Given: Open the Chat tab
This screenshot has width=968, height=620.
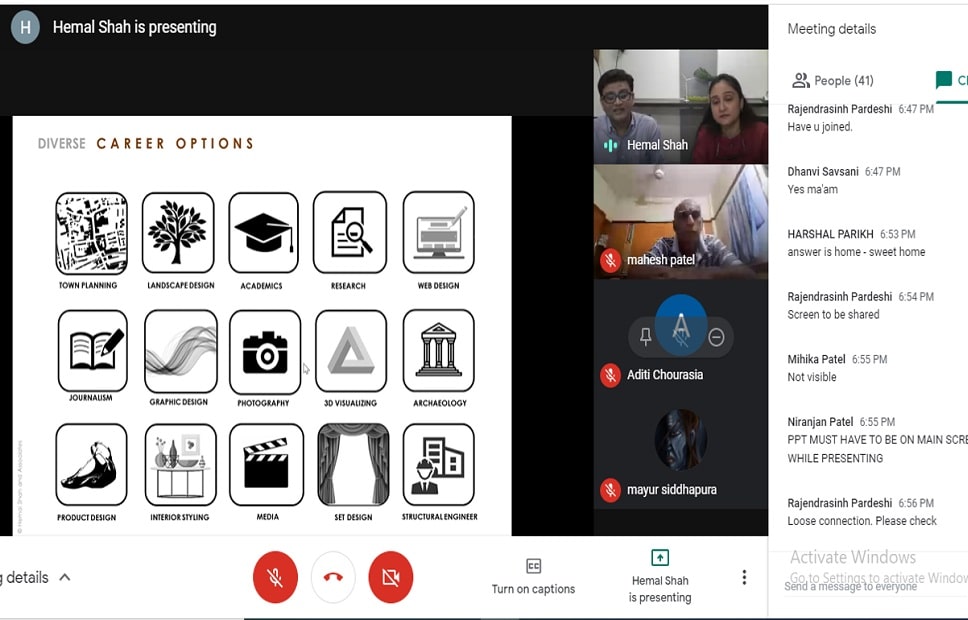Looking at the screenshot, I should click(948, 81).
